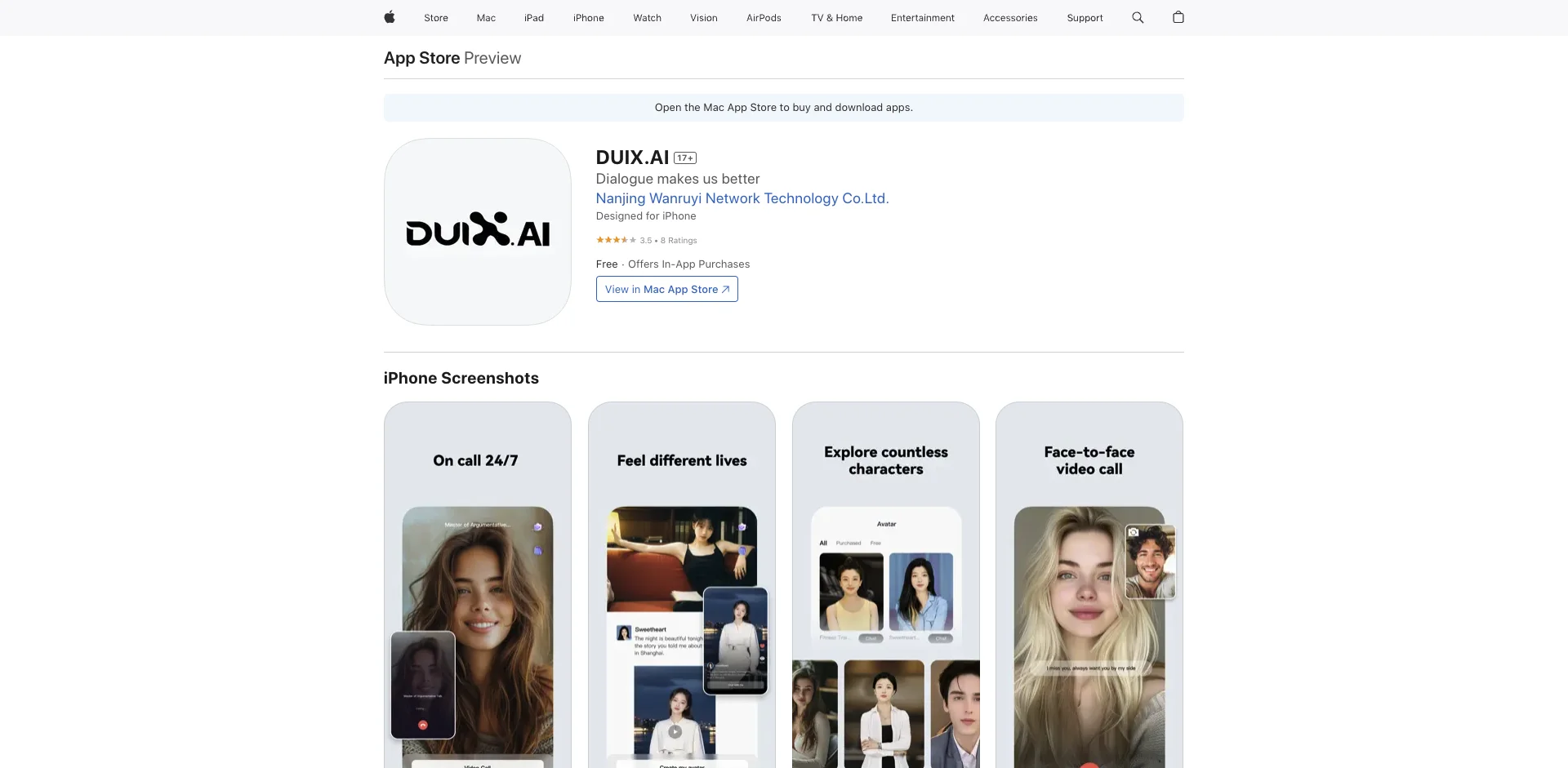Screen dimensions: 1568x768
Task: Open the Mac menu
Action: pos(486,18)
